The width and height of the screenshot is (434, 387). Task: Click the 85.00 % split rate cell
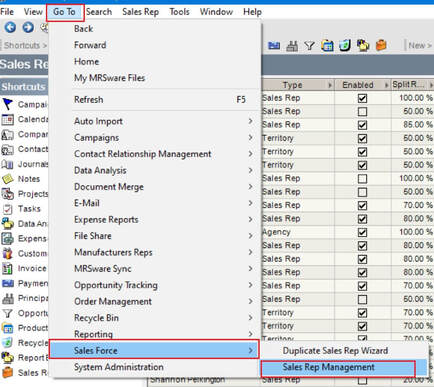413,125
